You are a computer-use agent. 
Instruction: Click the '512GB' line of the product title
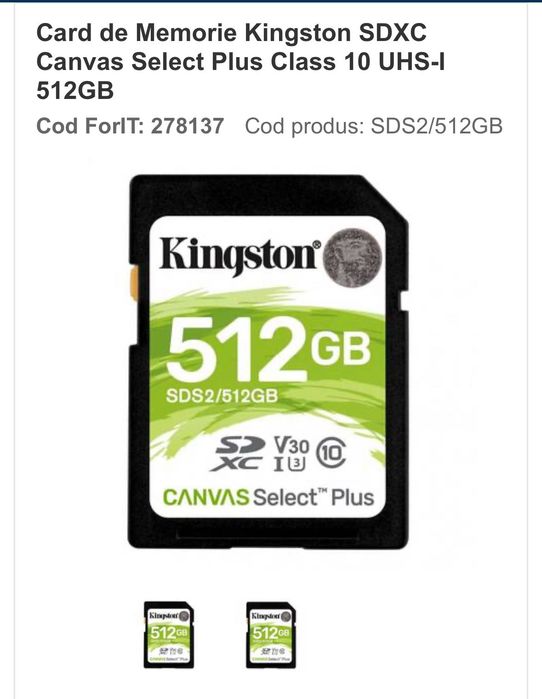coord(75,90)
